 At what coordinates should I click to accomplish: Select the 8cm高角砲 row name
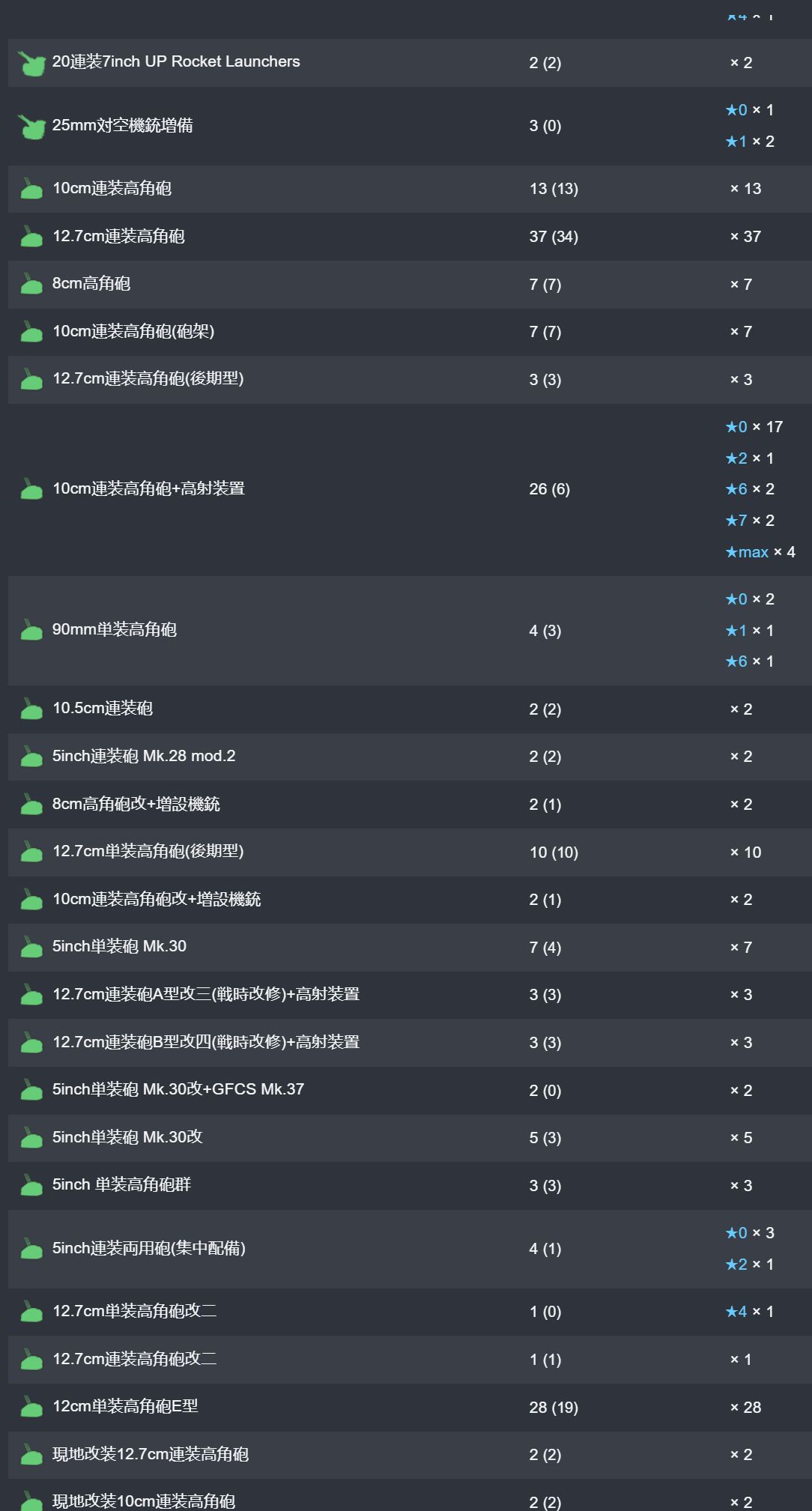[91, 283]
